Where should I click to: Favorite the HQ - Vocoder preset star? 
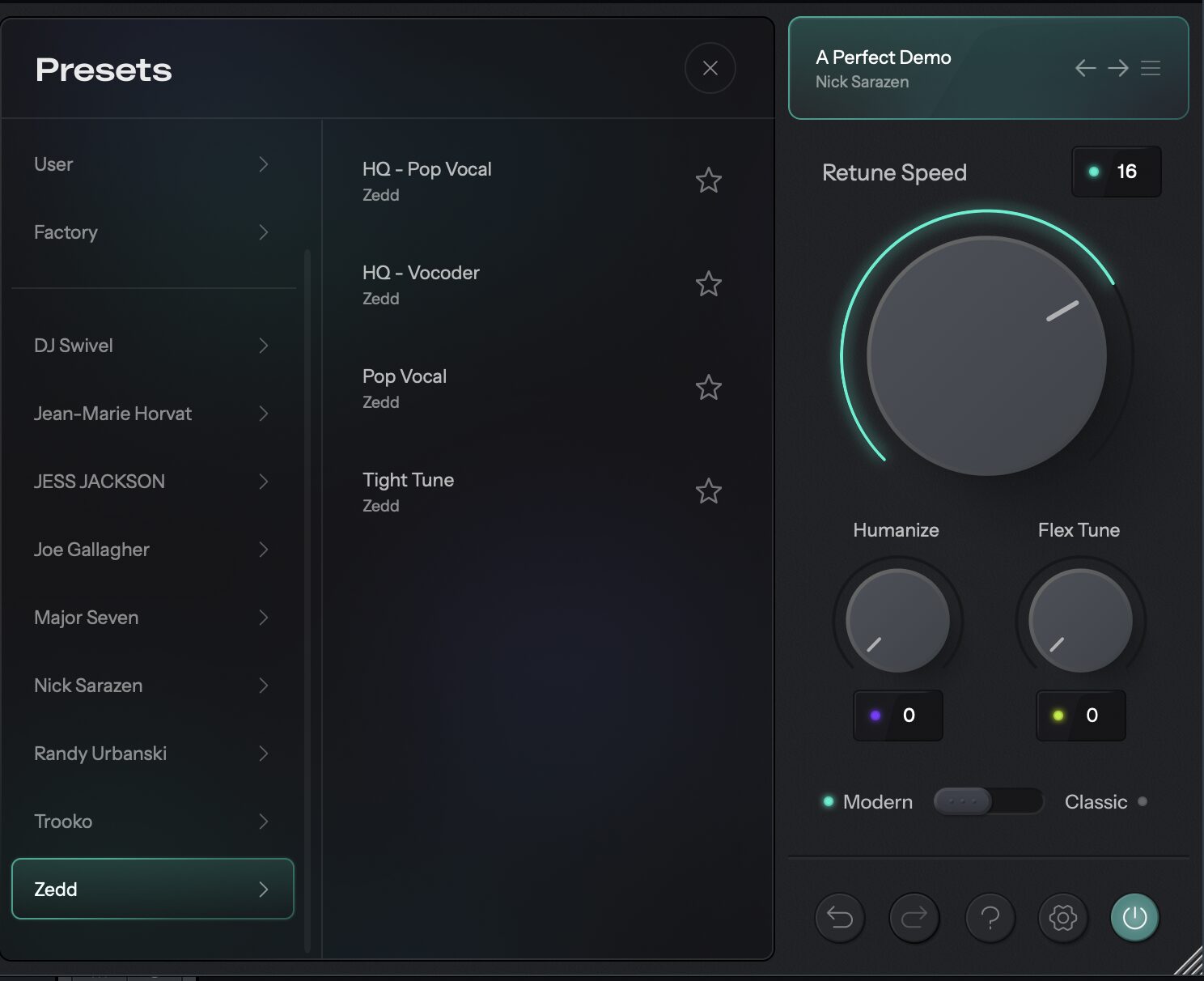708,284
